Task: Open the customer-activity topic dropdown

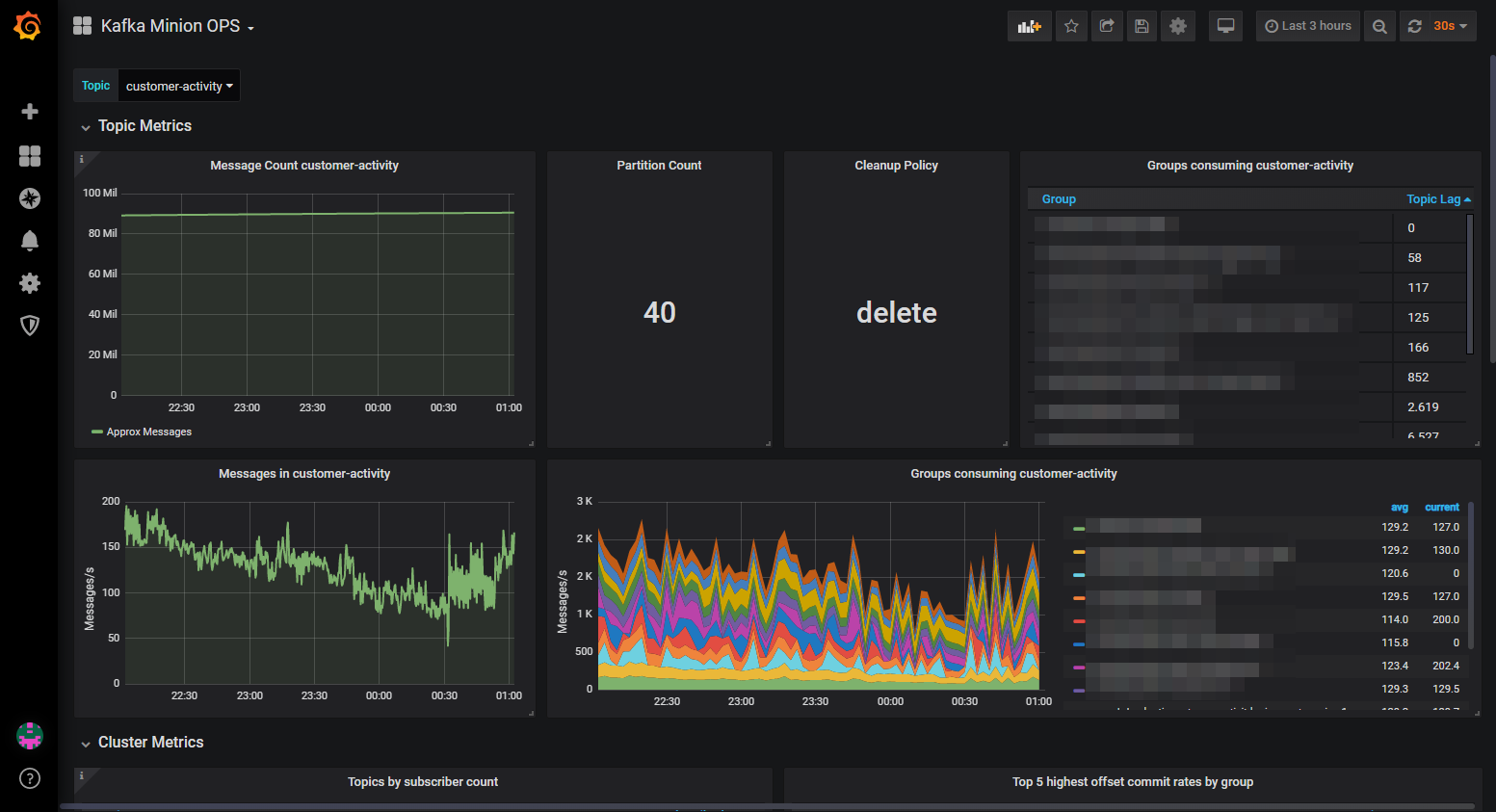Action: coord(179,86)
